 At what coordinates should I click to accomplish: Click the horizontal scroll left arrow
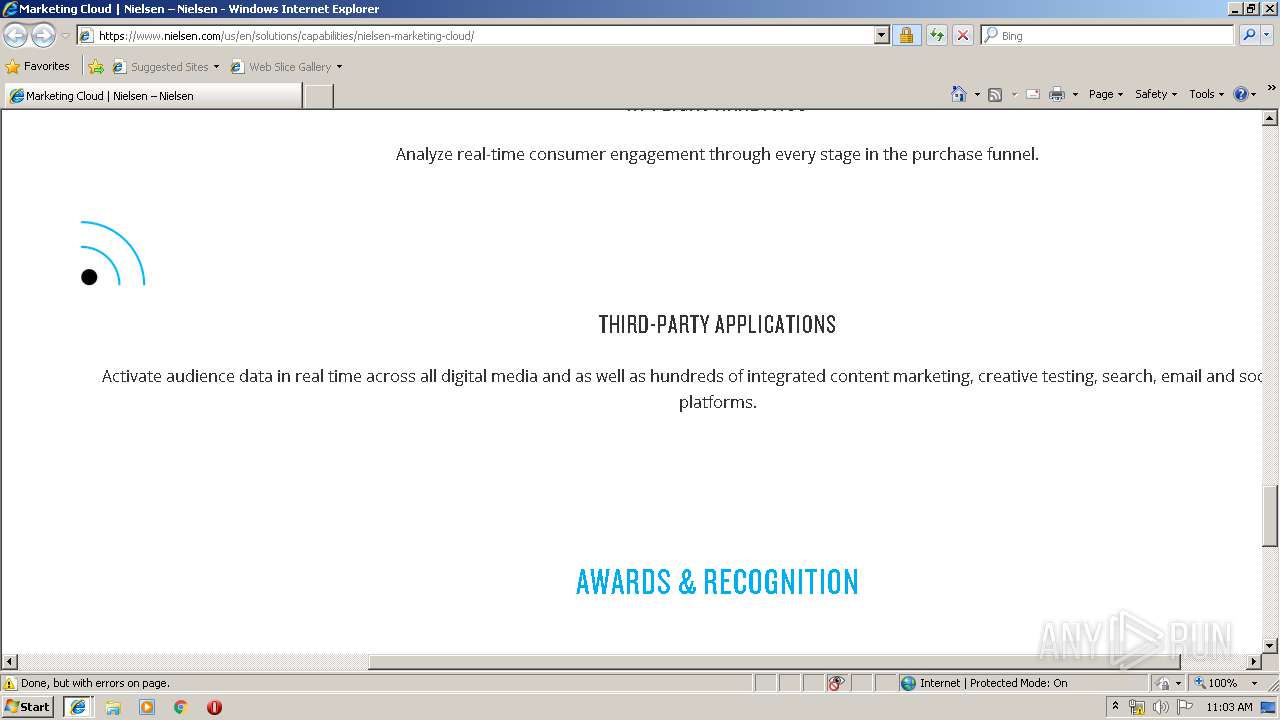point(9,662)
